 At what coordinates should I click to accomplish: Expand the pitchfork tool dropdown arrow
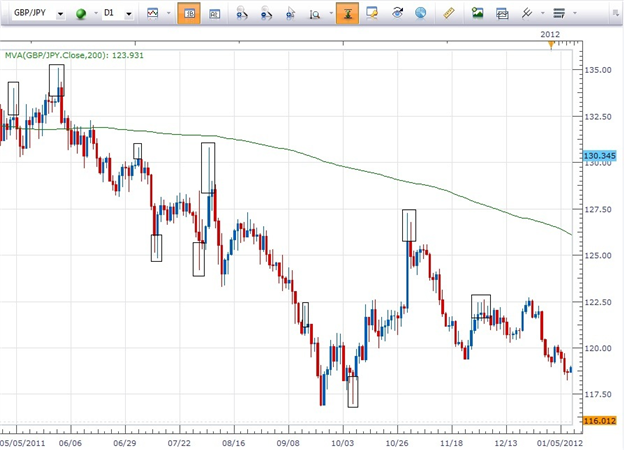[x=543, y=13]
